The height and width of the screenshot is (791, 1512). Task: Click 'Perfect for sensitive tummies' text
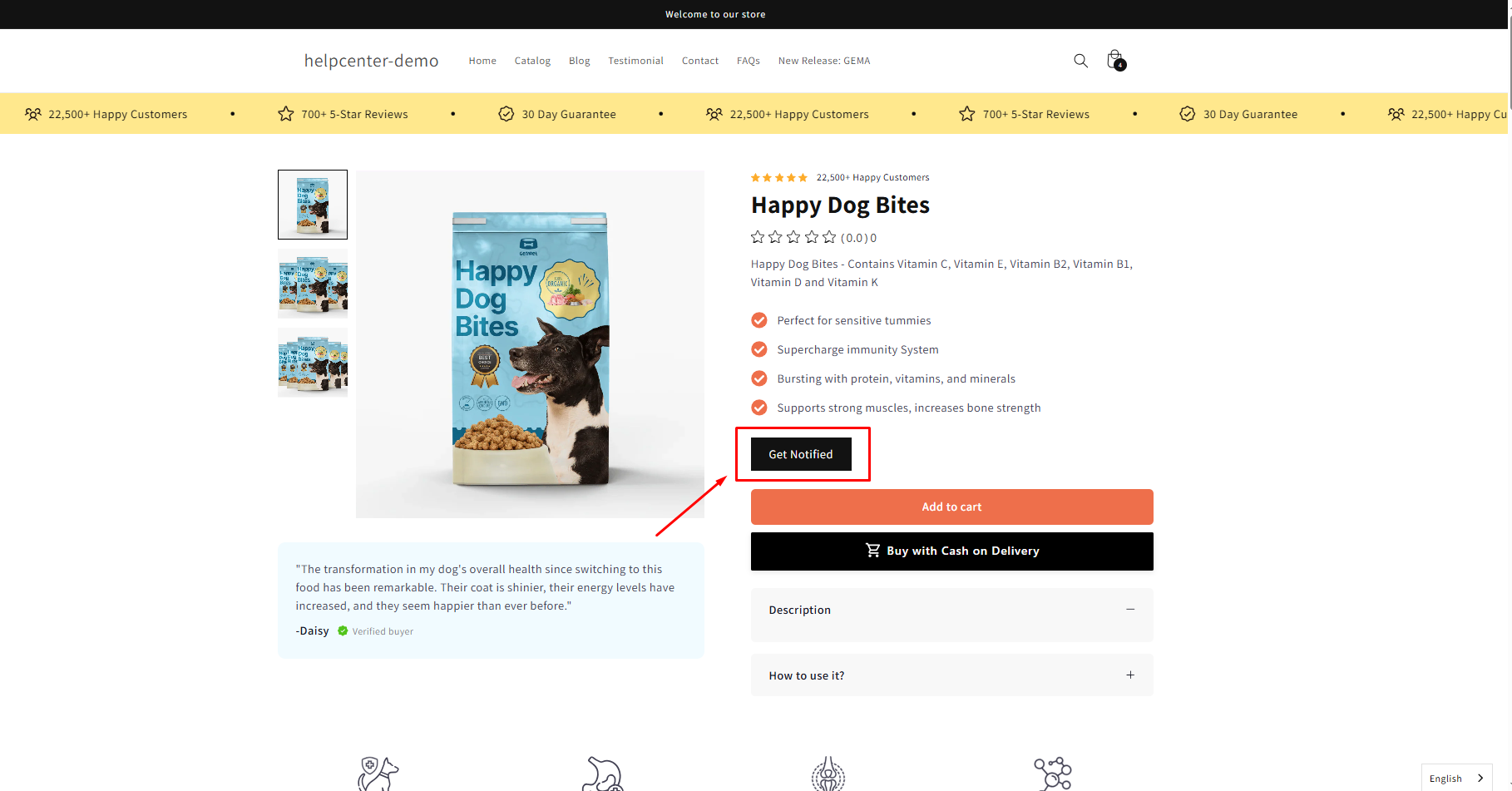pyautogui.click(x=854, y=320)
